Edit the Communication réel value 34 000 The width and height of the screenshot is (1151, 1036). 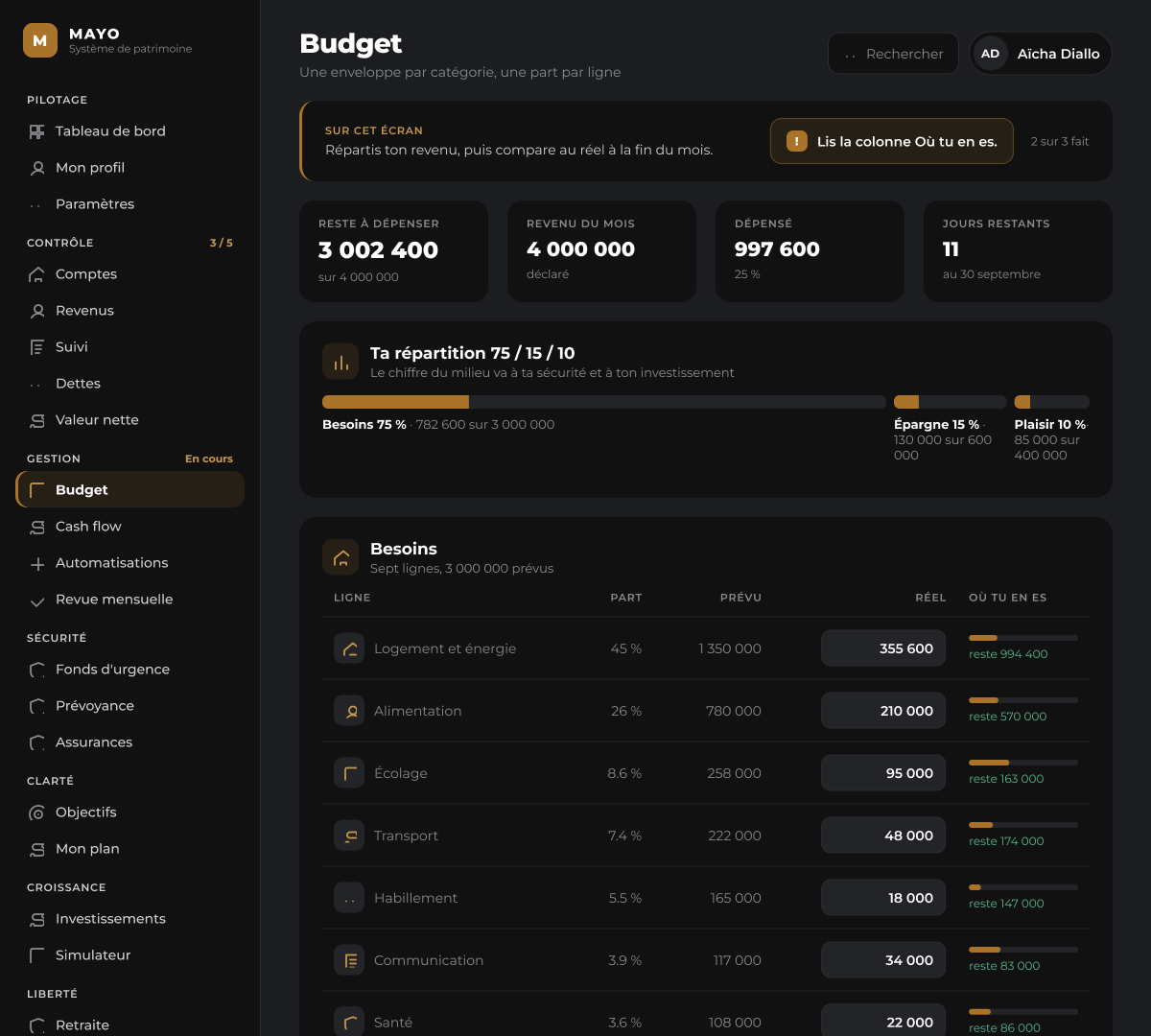pos(883,960)
